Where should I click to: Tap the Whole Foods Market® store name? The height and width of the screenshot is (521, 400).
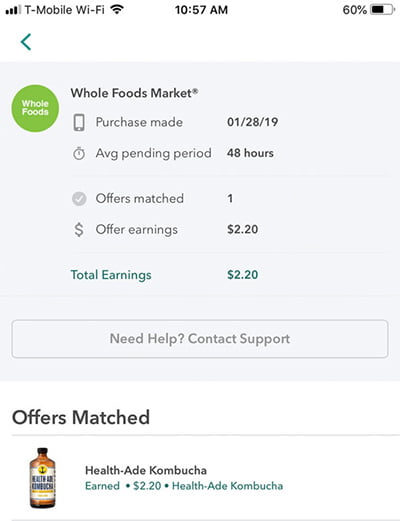134,93
